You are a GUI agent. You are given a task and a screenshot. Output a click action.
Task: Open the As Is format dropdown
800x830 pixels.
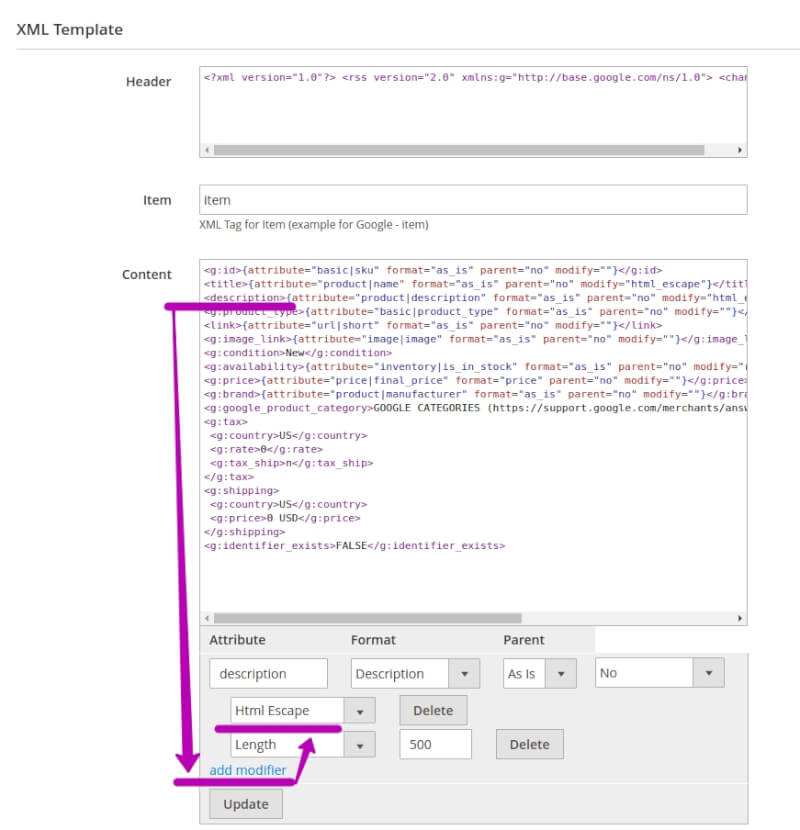(540, 673)
